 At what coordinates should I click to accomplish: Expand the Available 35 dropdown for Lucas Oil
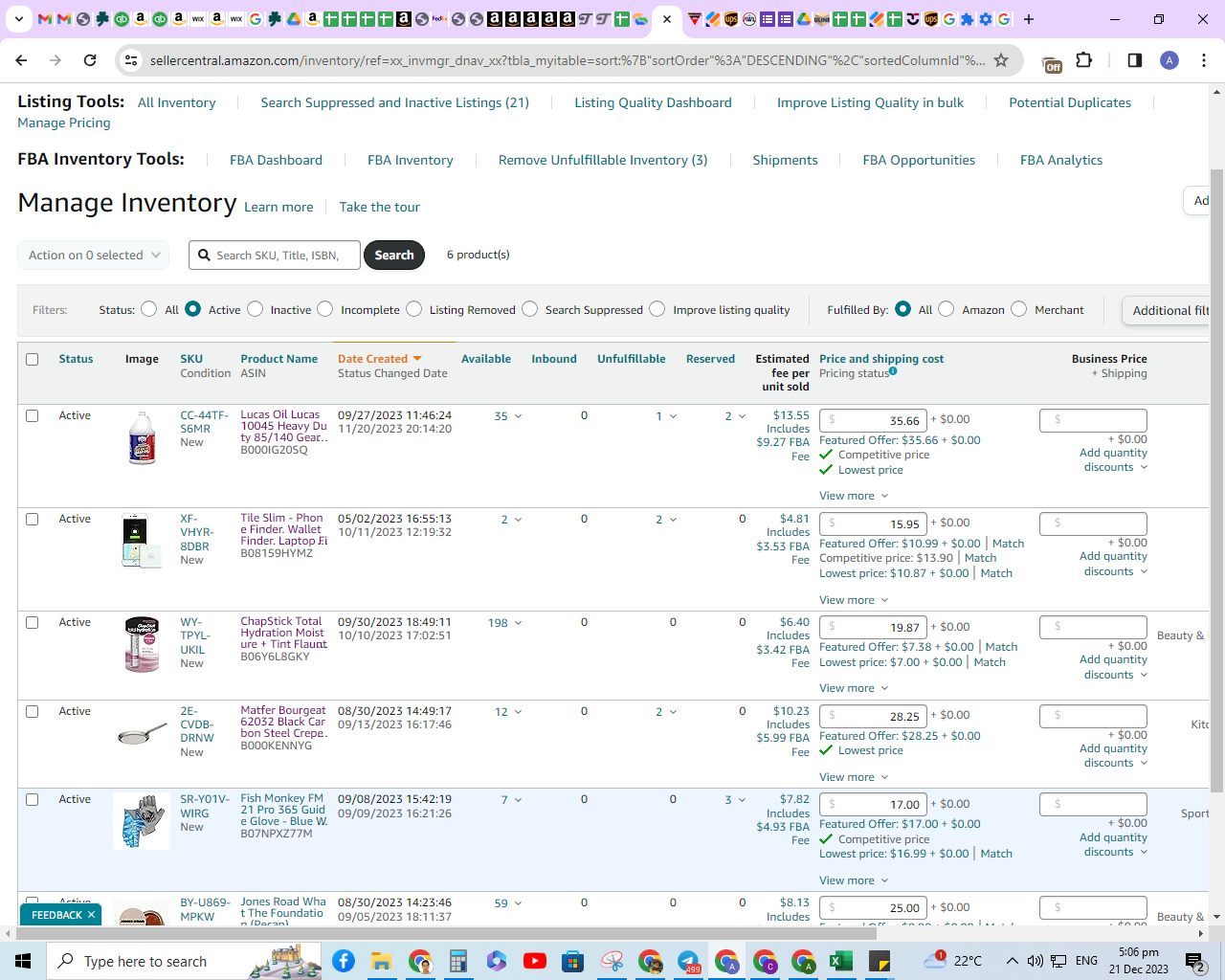coord(518,416)
